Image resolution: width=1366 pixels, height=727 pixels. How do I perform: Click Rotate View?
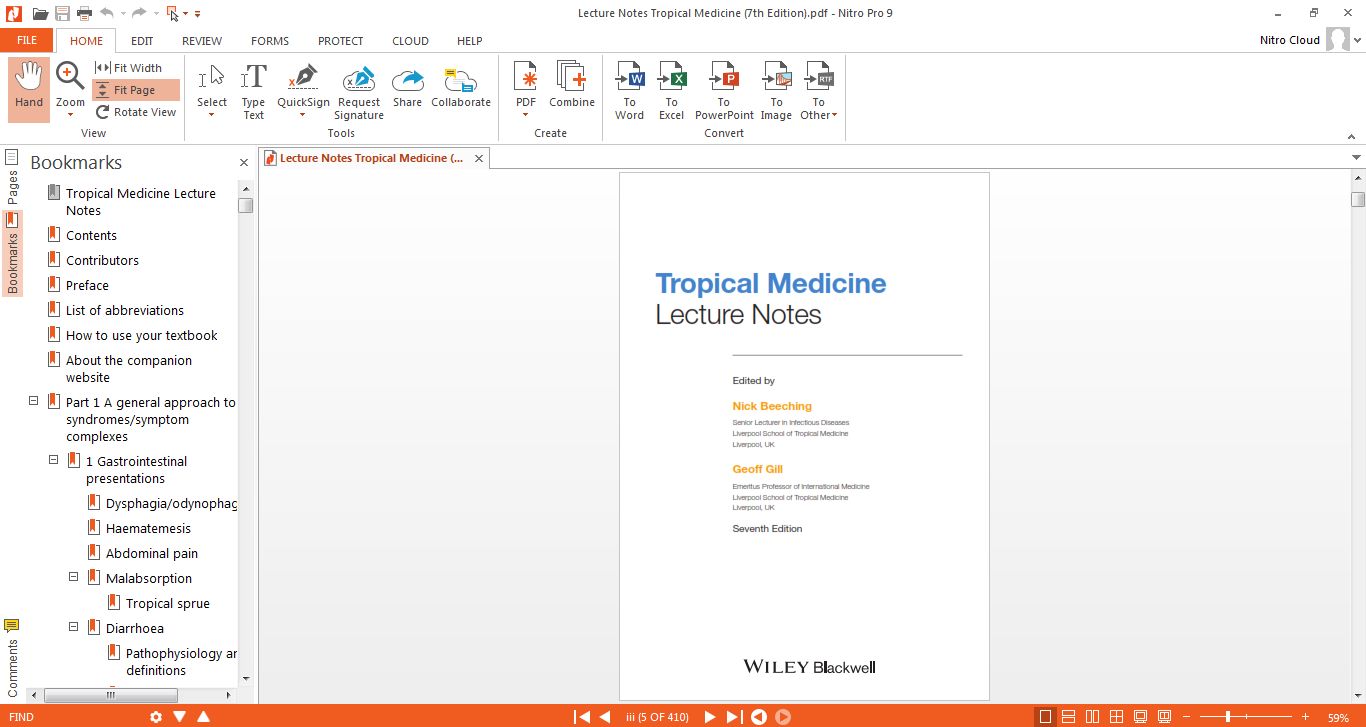coord(136,112)
